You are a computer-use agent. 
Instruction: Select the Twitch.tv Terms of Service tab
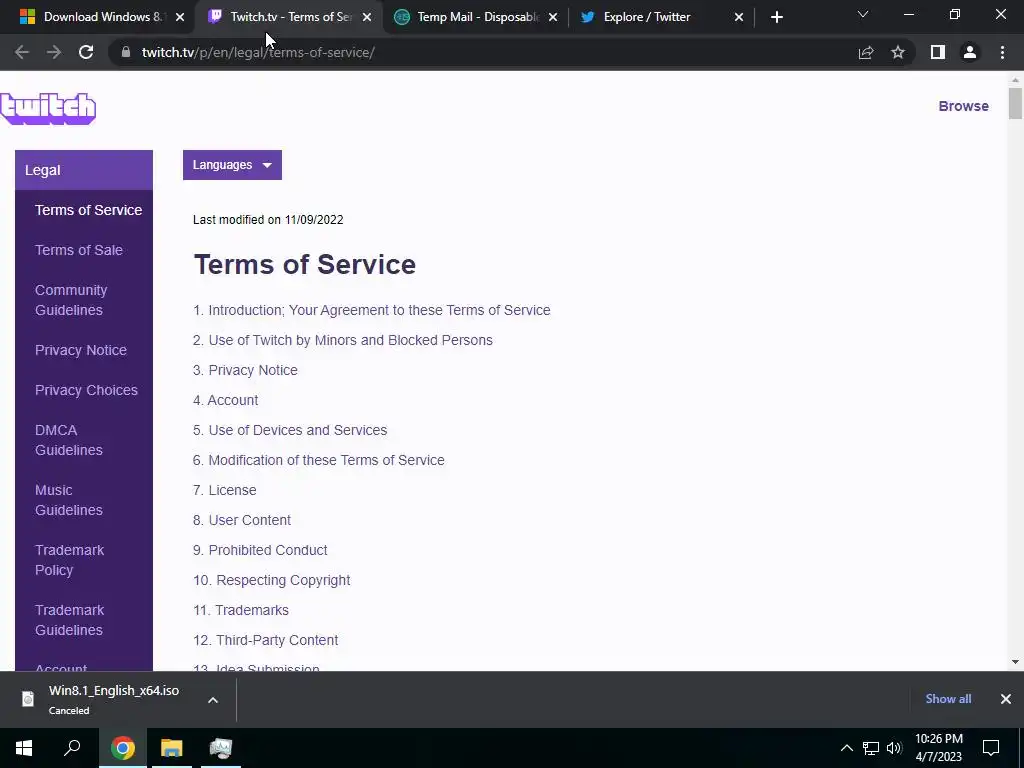pos(287,17)
